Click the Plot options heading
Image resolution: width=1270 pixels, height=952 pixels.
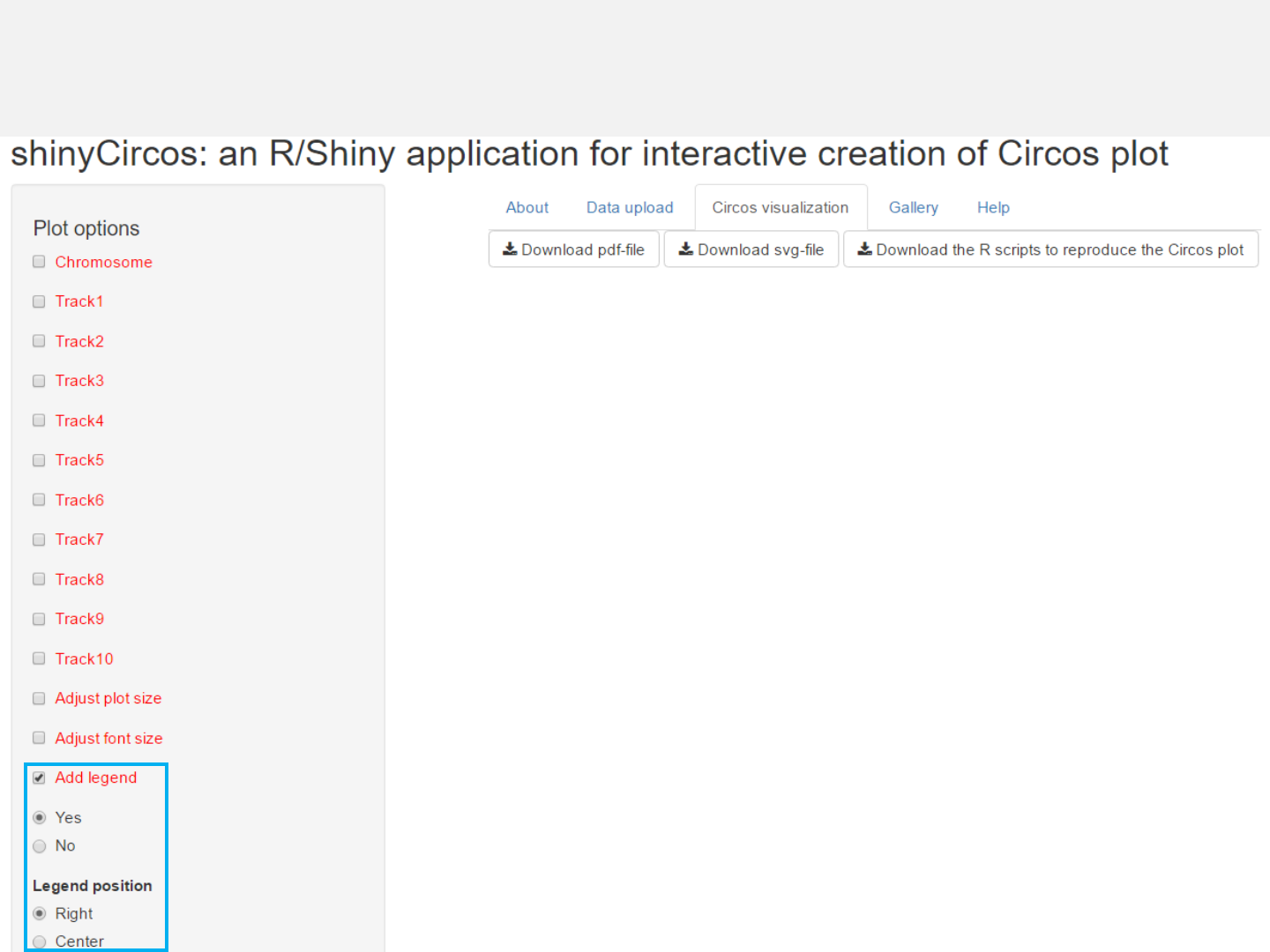pyautogui.click(x=86, y=228)
